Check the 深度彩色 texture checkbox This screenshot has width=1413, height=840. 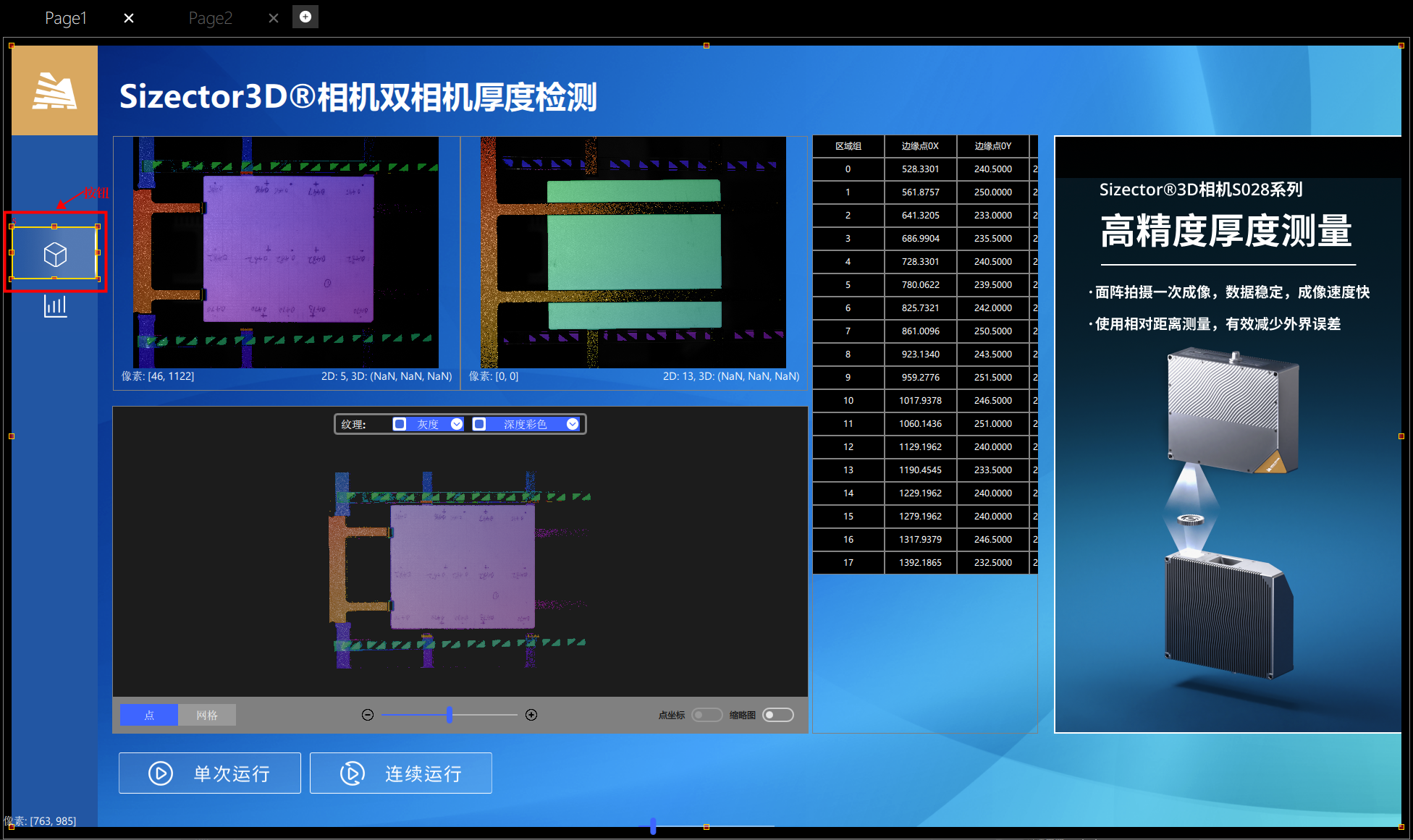tap(479, 424)
